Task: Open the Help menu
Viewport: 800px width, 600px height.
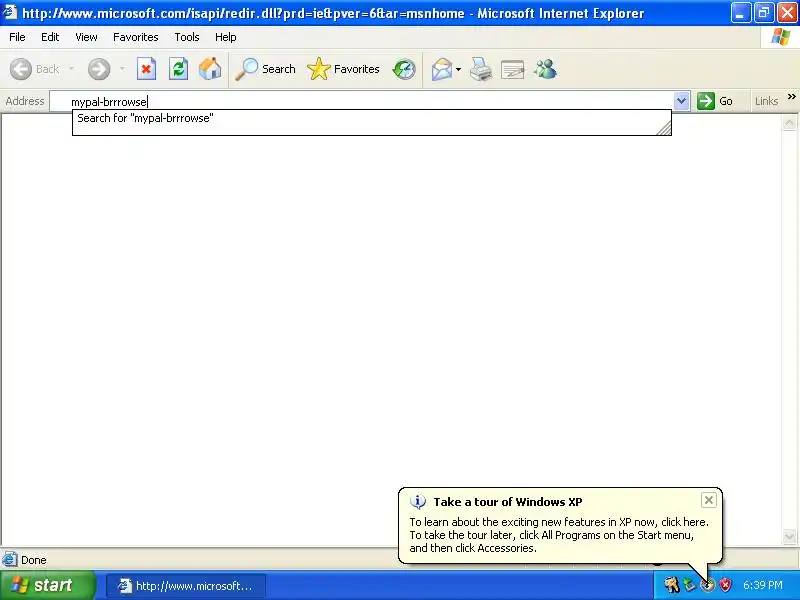Action: [226, 37]
